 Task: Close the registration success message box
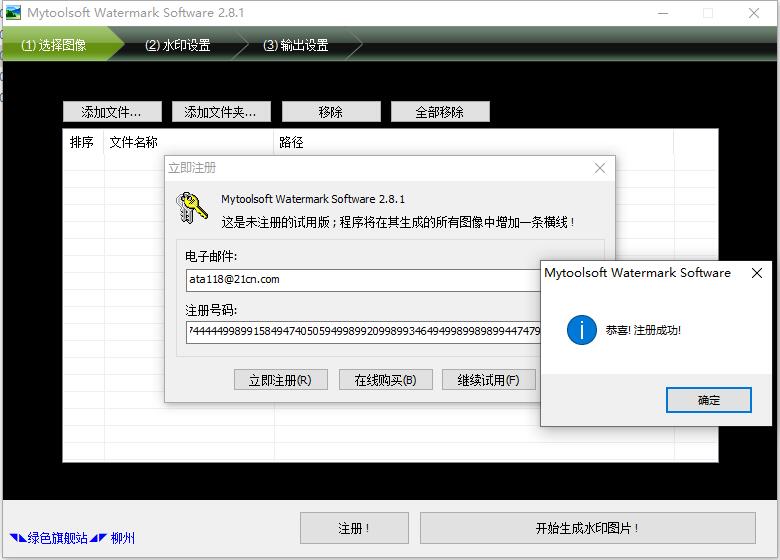click(757, 273)
